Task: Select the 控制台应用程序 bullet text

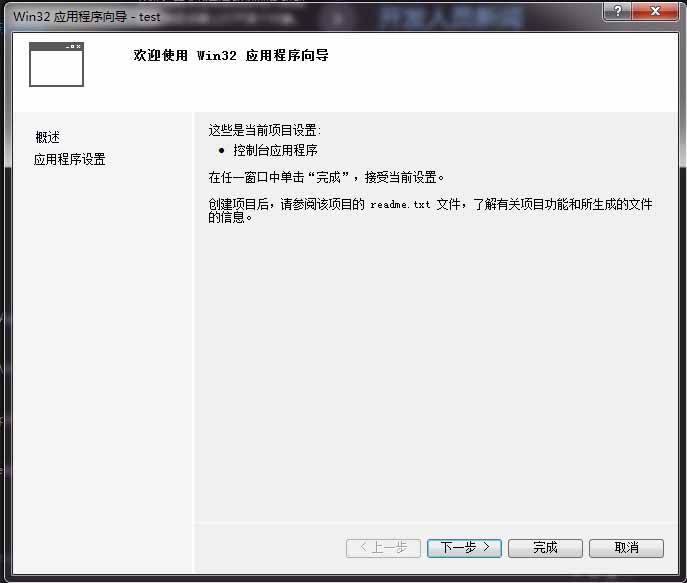Action: (275, 150)
